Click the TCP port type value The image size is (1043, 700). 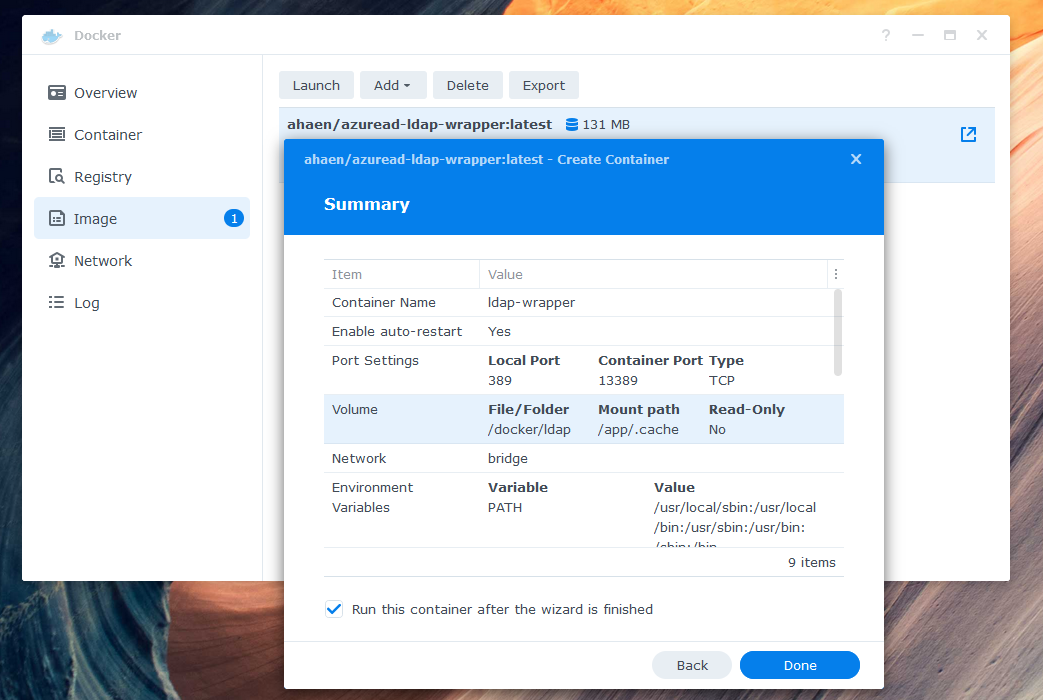pos(722,381)
